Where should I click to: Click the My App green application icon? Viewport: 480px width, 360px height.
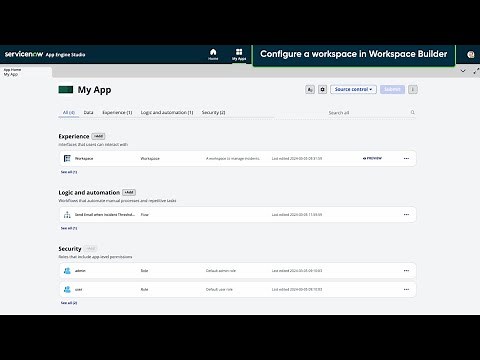coord(66,89)
